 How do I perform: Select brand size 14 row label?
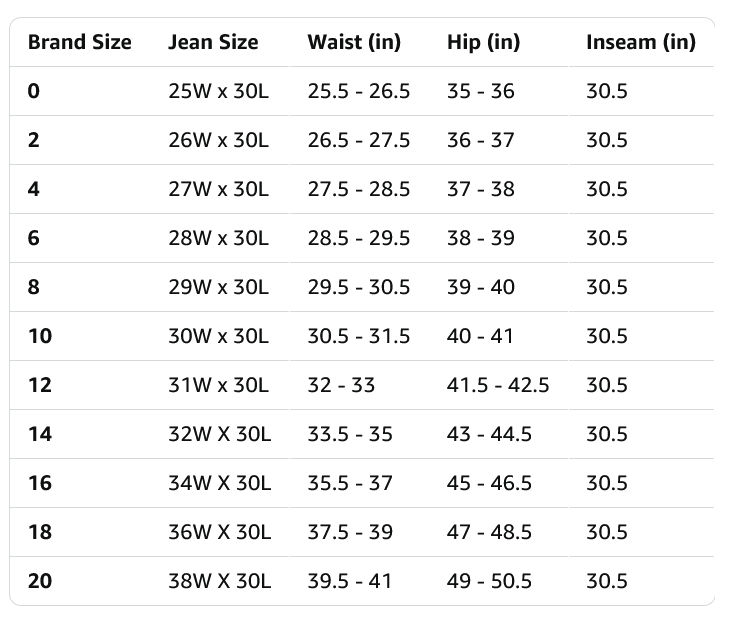[39, 434]
